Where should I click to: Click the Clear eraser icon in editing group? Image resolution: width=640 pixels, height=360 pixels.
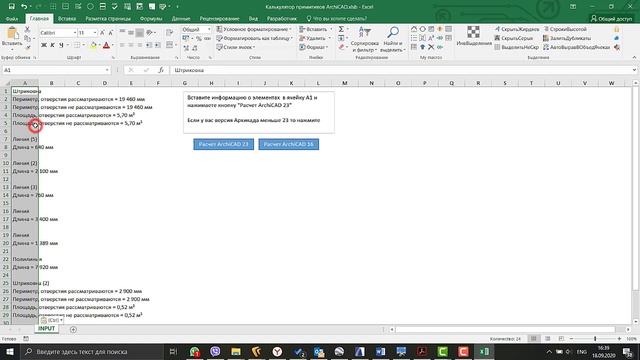click(341, 47)
